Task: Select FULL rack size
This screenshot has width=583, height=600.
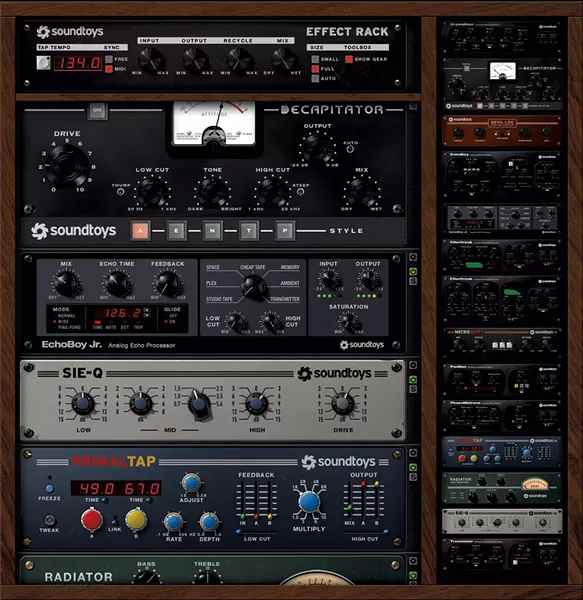Action: (x=315, y=69)
